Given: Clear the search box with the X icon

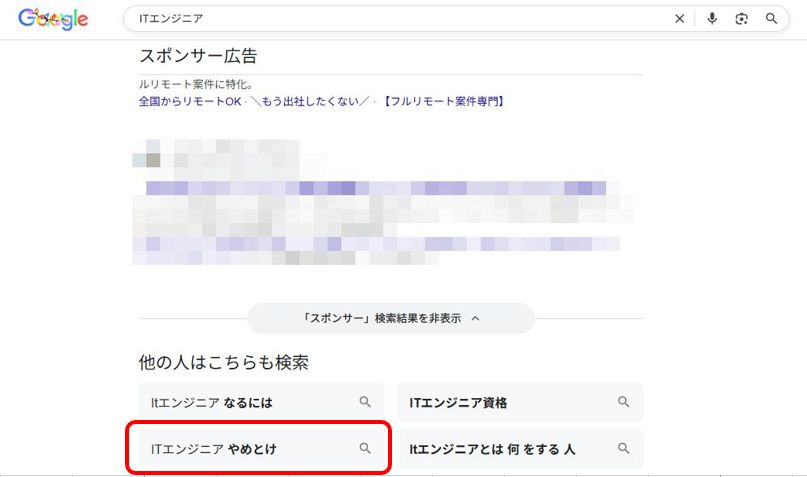Looking at the screenshot, I should point(679,19).
